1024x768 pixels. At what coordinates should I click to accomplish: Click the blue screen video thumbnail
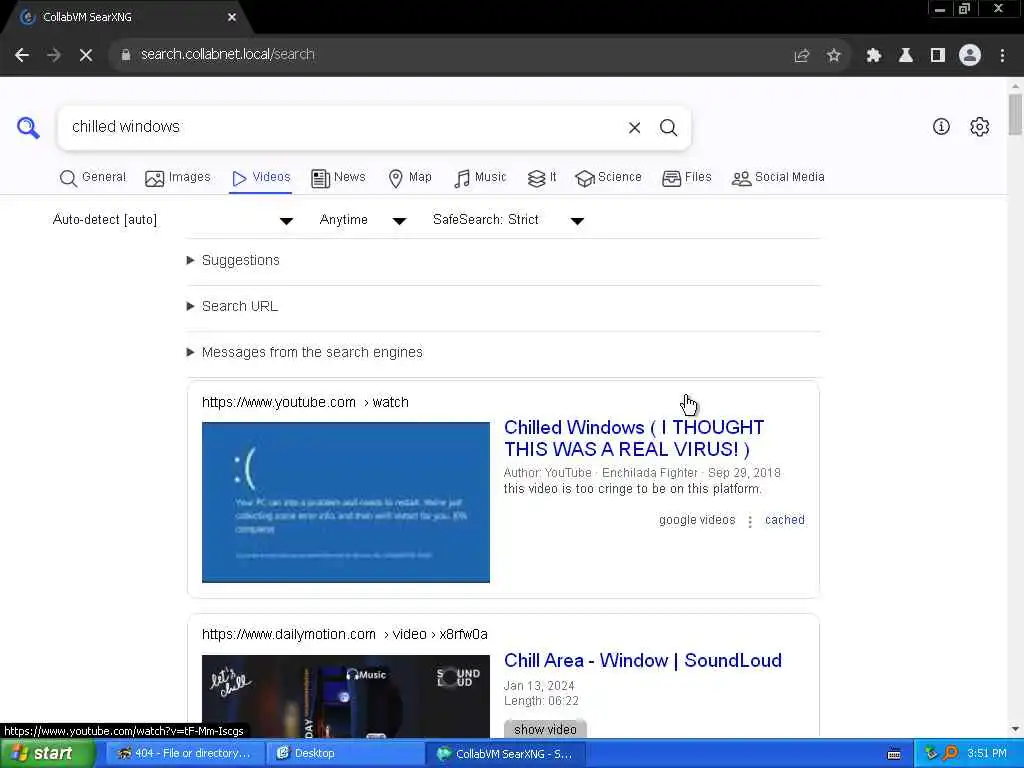pos(345,502)
